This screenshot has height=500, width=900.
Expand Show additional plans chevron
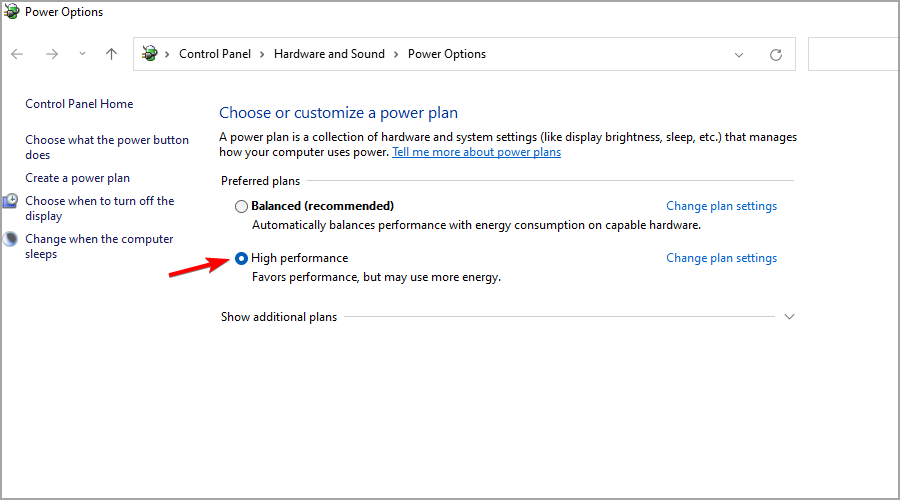(789, 317)
